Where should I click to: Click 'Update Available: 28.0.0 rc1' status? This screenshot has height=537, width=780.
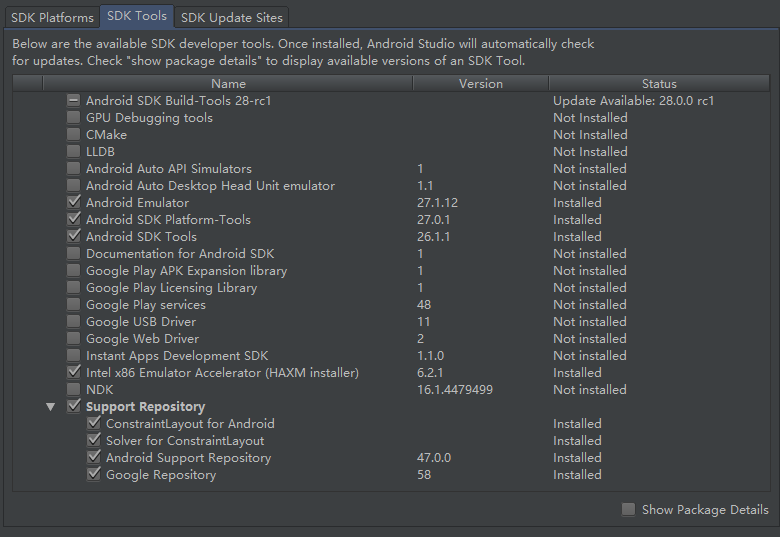coord(633,101)
